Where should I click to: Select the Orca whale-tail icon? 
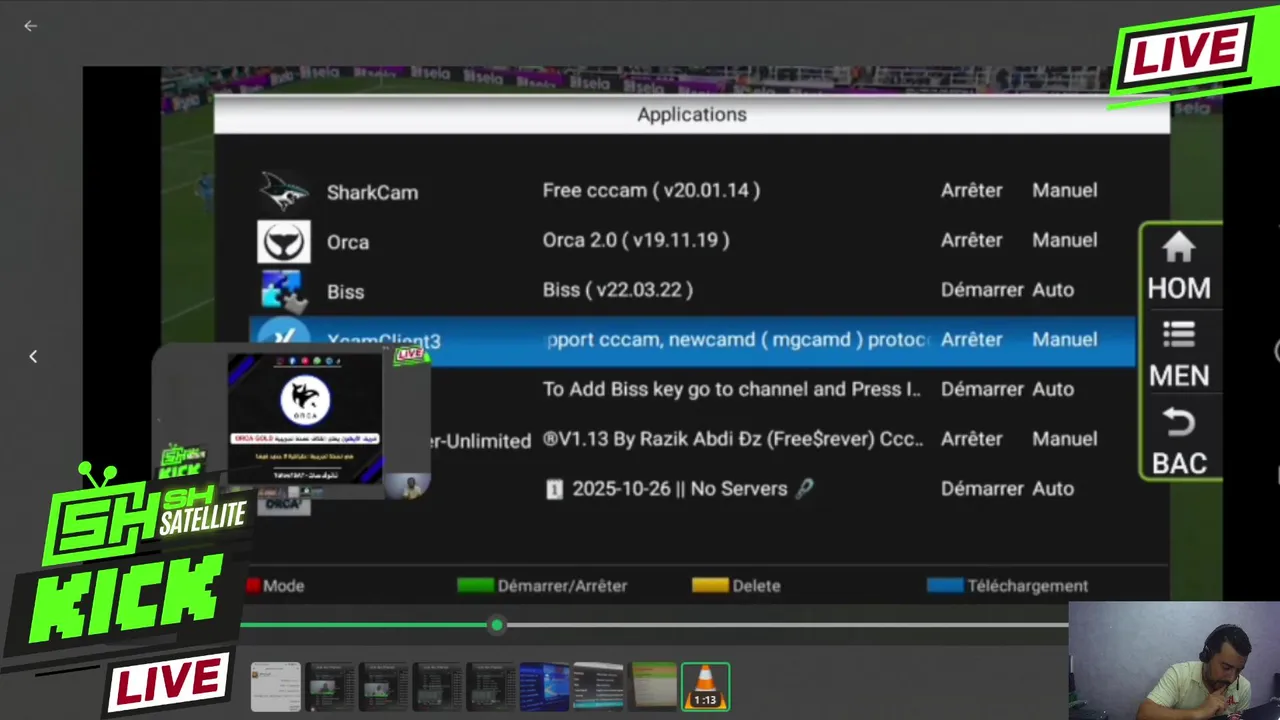tap(284, 241)
